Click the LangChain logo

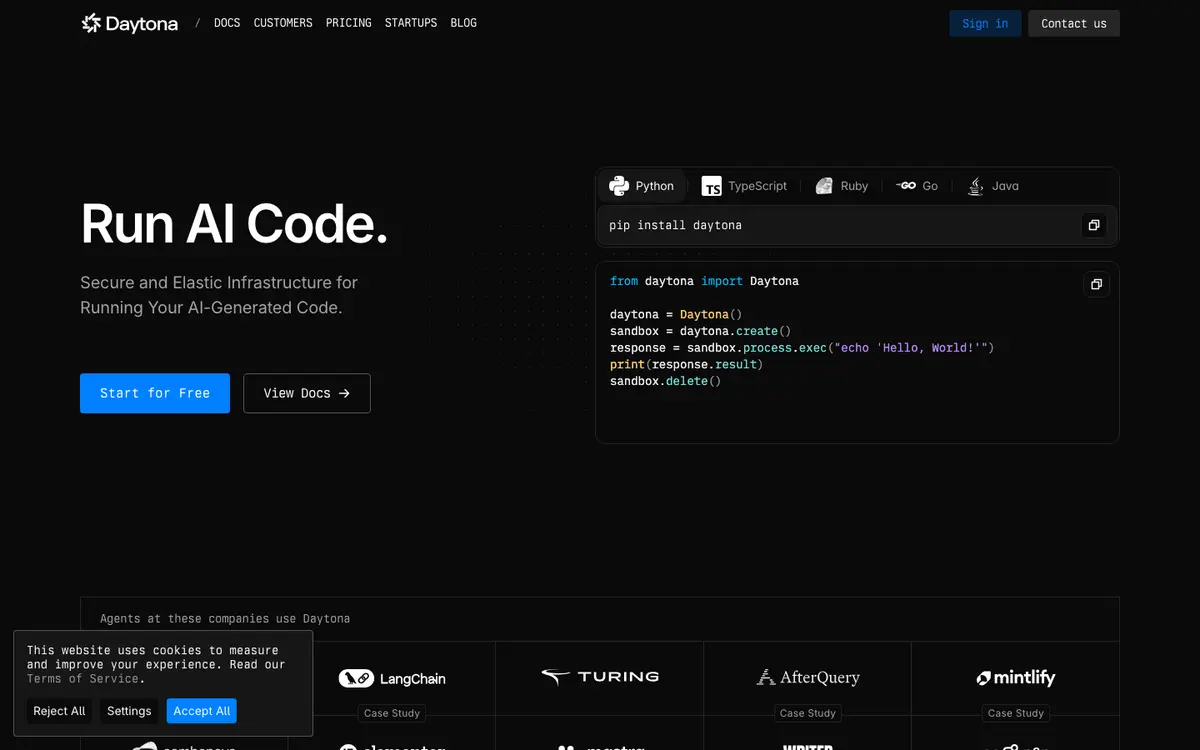(x=392, y=678)
